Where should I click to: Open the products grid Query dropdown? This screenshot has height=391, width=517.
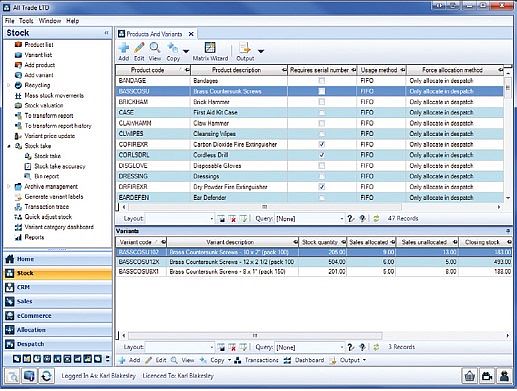pyautogui.click(x=342, y=219)
